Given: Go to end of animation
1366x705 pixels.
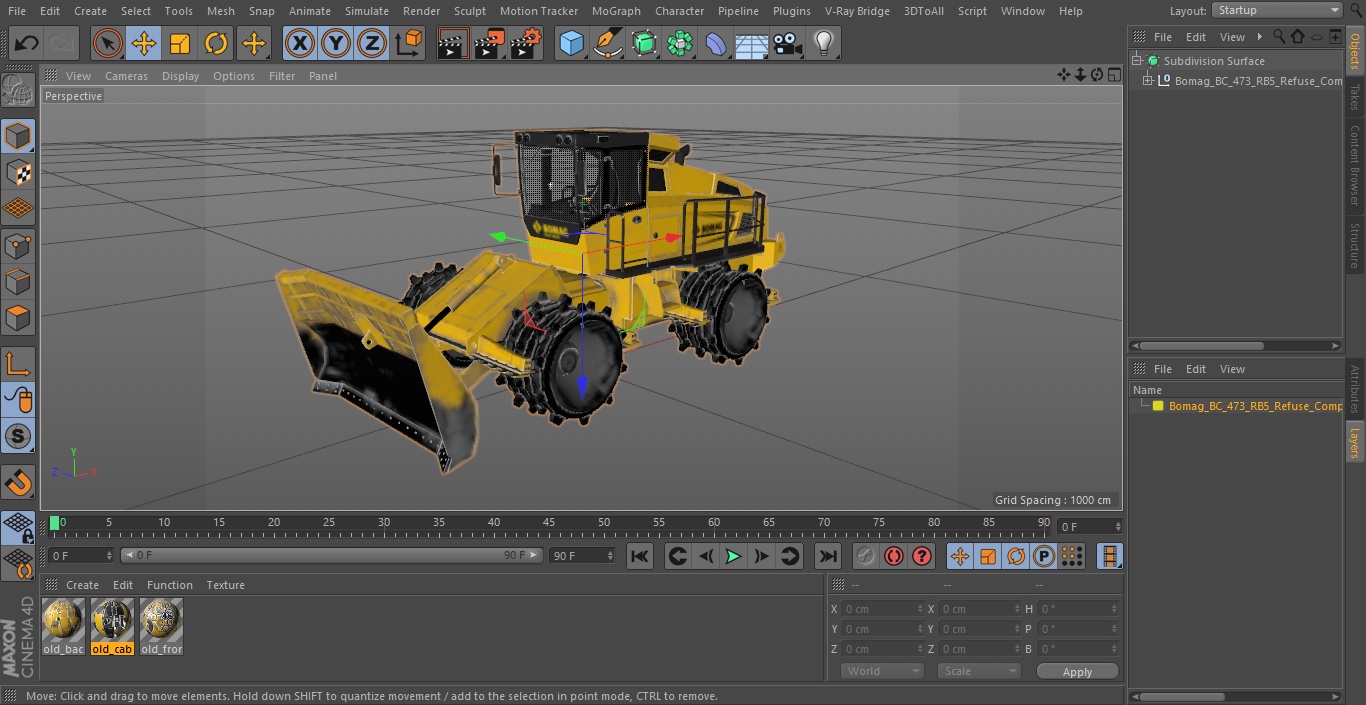Looking at the screenshot, I should (828, 556).
